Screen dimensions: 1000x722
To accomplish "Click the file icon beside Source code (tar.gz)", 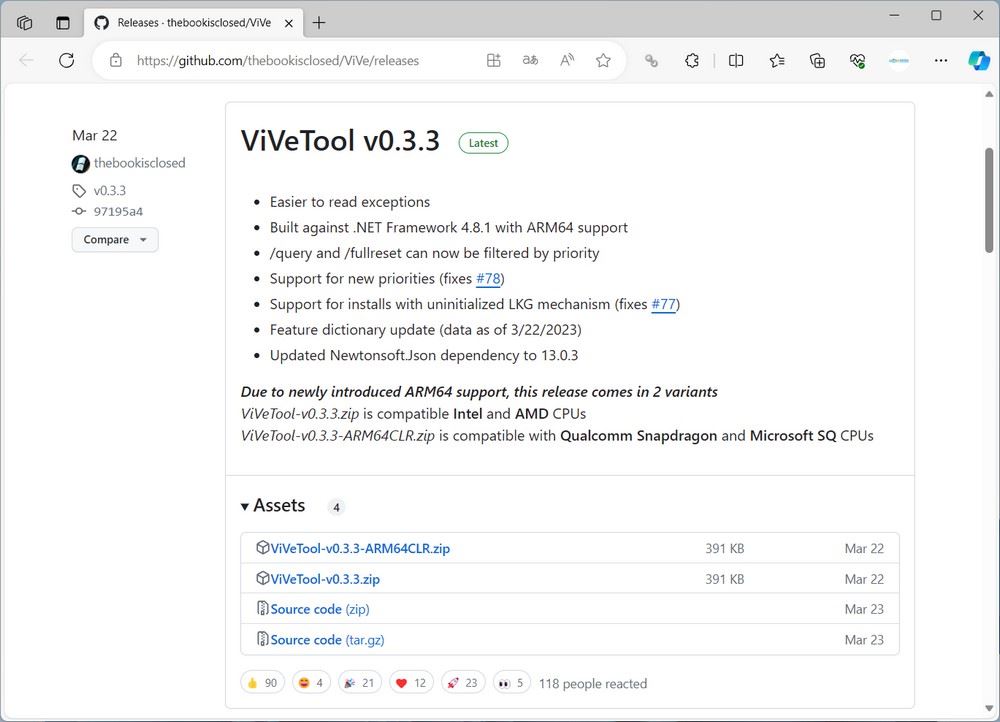I will pos(262,638).
